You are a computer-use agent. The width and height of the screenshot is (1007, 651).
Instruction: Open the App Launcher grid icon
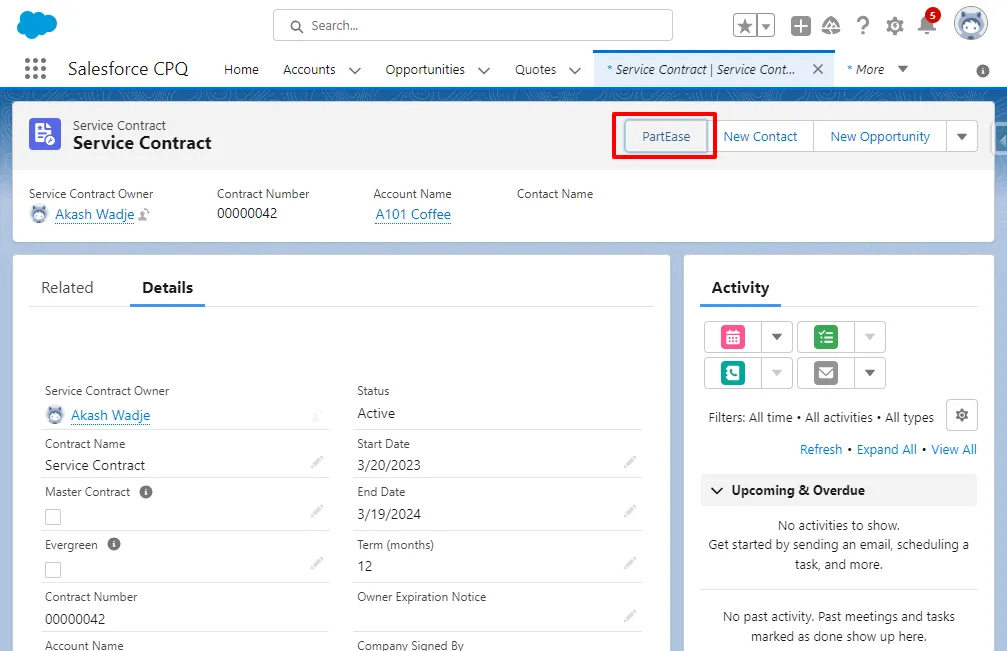[x=35, y=69]
